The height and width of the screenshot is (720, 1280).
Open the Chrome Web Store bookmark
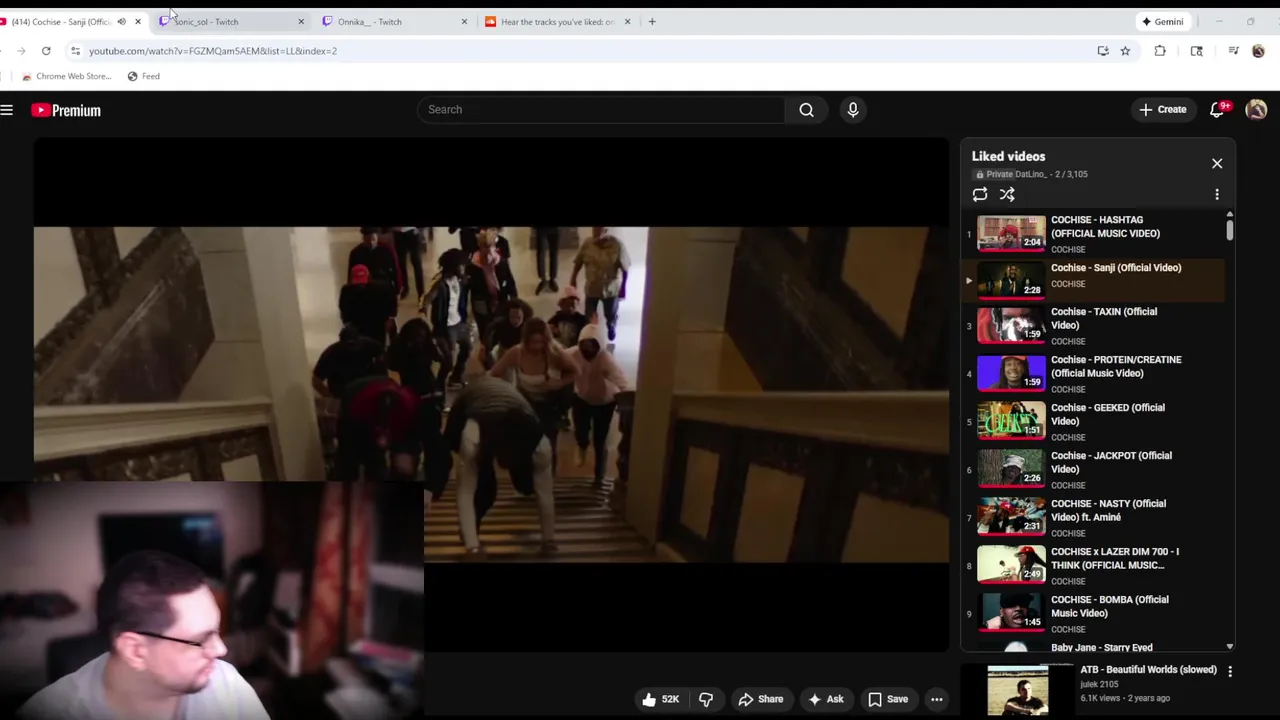click(66, 76)
